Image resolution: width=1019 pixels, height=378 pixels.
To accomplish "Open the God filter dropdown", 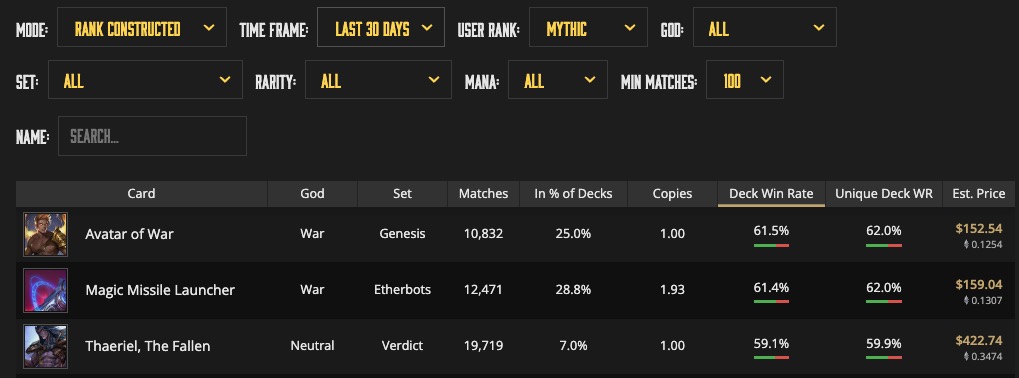I will pyautogui.click(x=764, y=27).
